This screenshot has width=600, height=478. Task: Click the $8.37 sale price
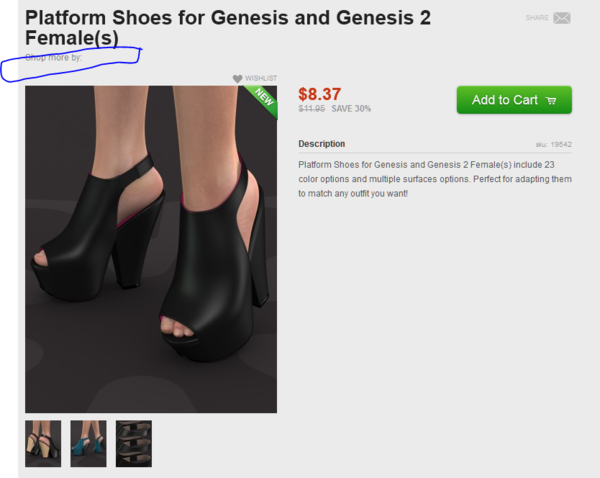tap(322, 94)
